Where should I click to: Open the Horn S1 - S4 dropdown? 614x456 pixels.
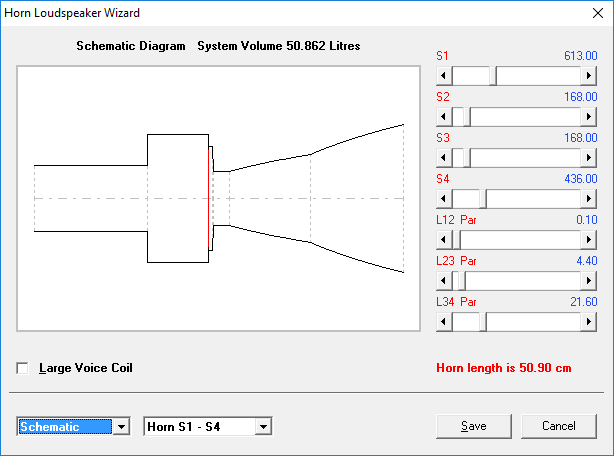(x=263, y=427)
